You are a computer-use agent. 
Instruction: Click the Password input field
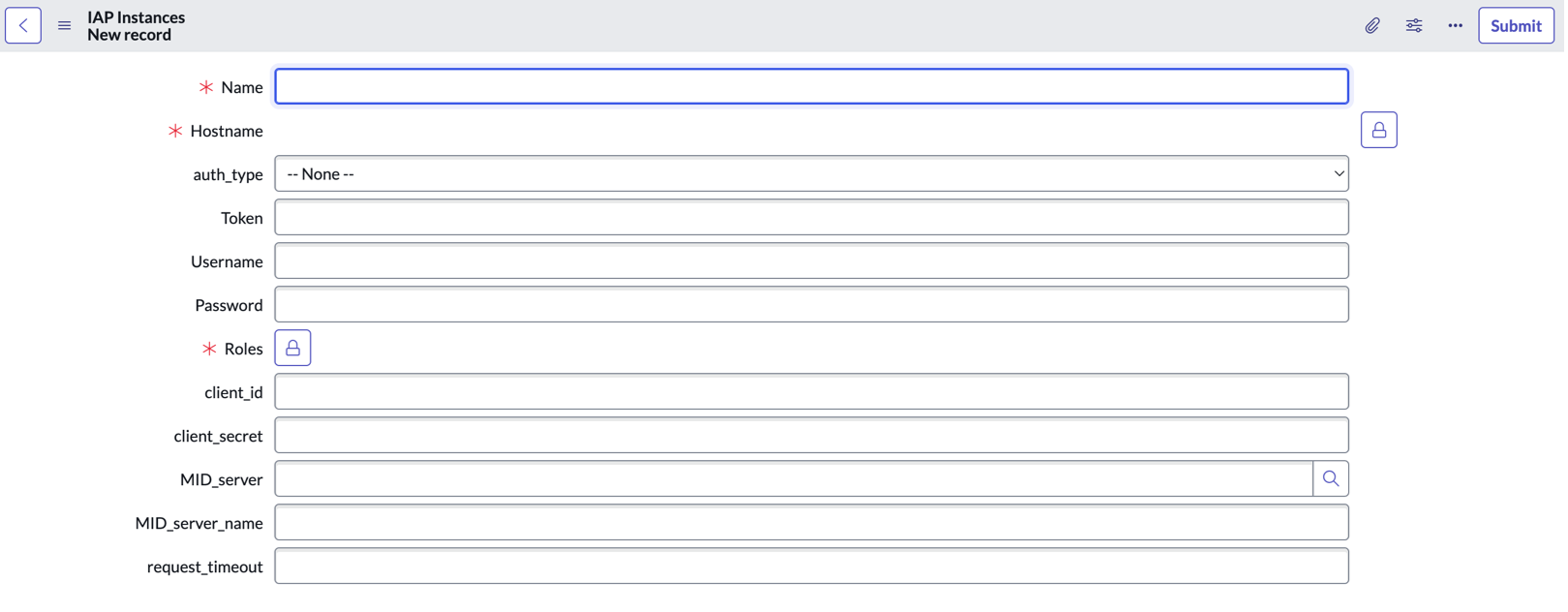tap(812, 305)
